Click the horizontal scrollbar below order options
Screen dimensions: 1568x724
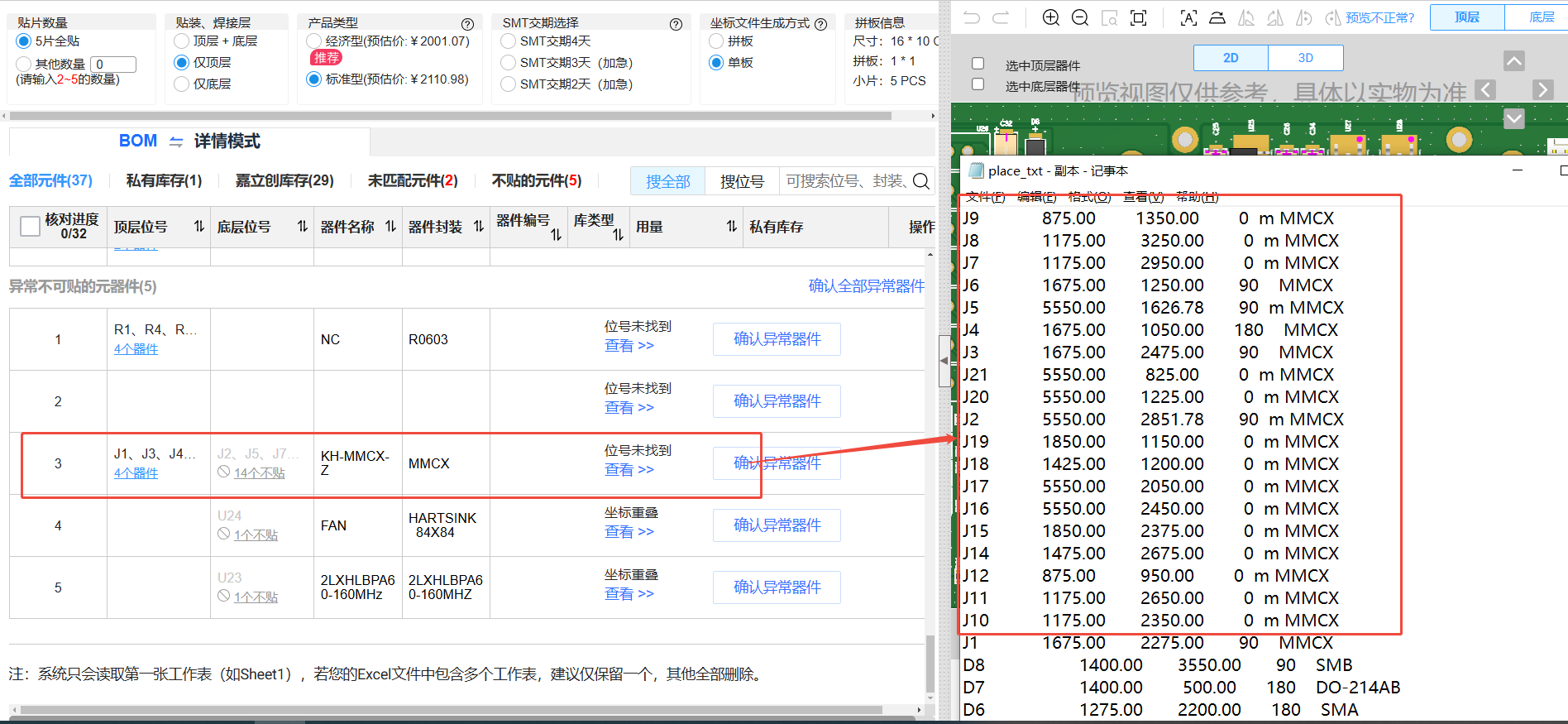coord(451,116)
